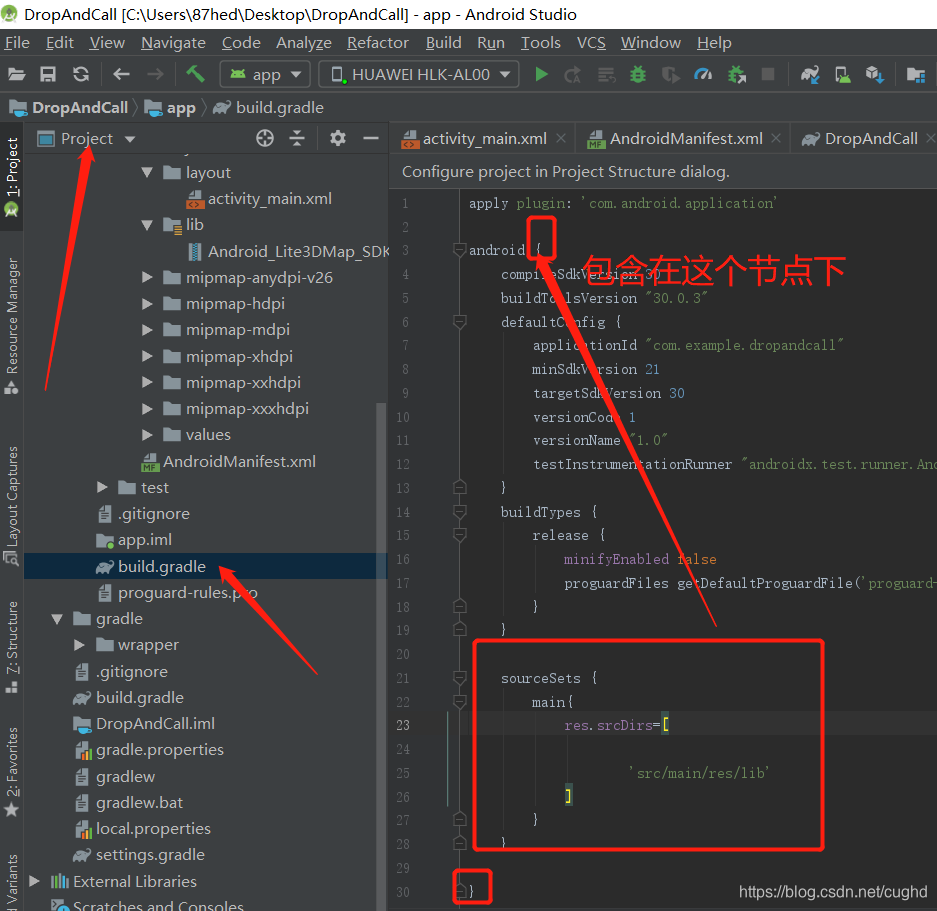This screenshot has width=937, height=911.
Task: Fold the sourceSets block gutter marker
Action: 460,678
